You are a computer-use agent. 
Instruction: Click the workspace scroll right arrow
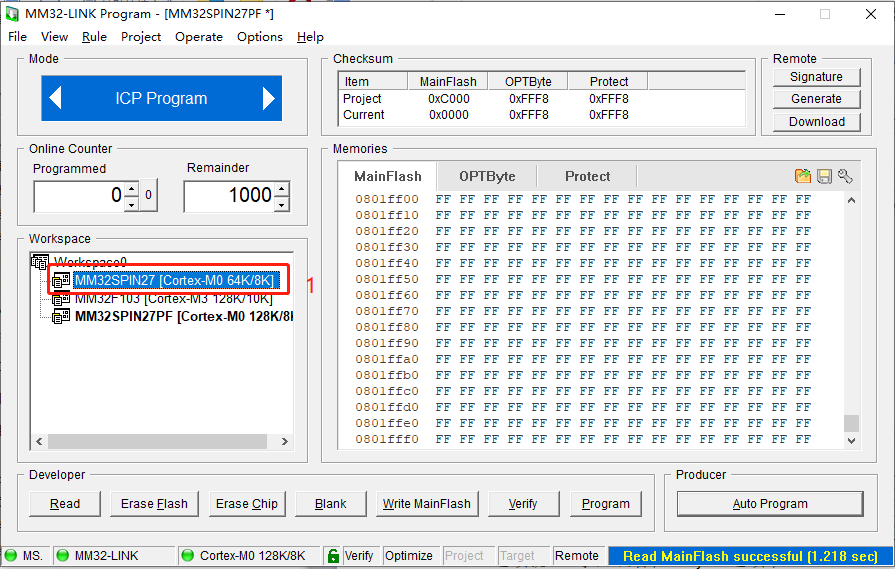[x=285, y=441]
